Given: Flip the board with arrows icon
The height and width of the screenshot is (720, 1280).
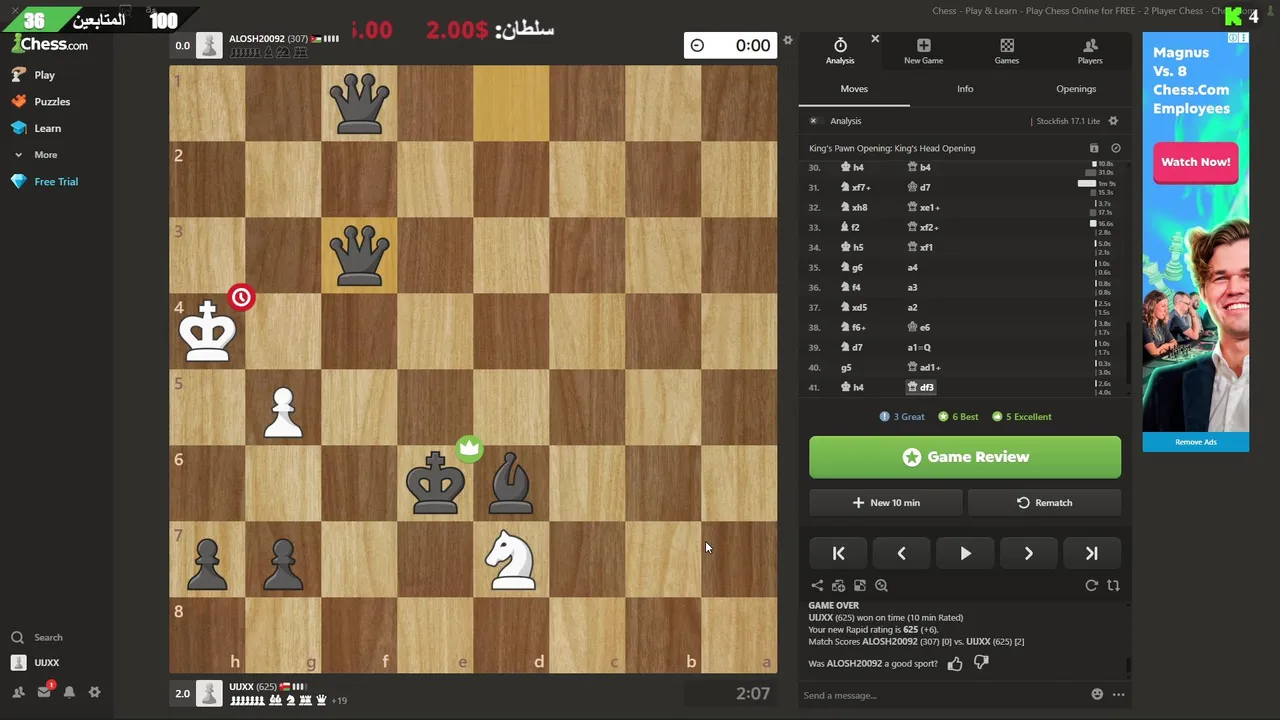Looking at the screenshot, I should coord(1113,586).
